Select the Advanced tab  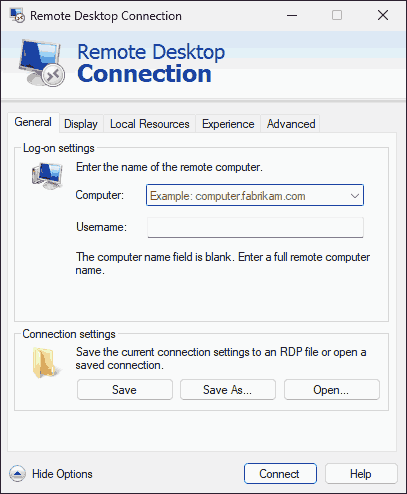point(291,124)
